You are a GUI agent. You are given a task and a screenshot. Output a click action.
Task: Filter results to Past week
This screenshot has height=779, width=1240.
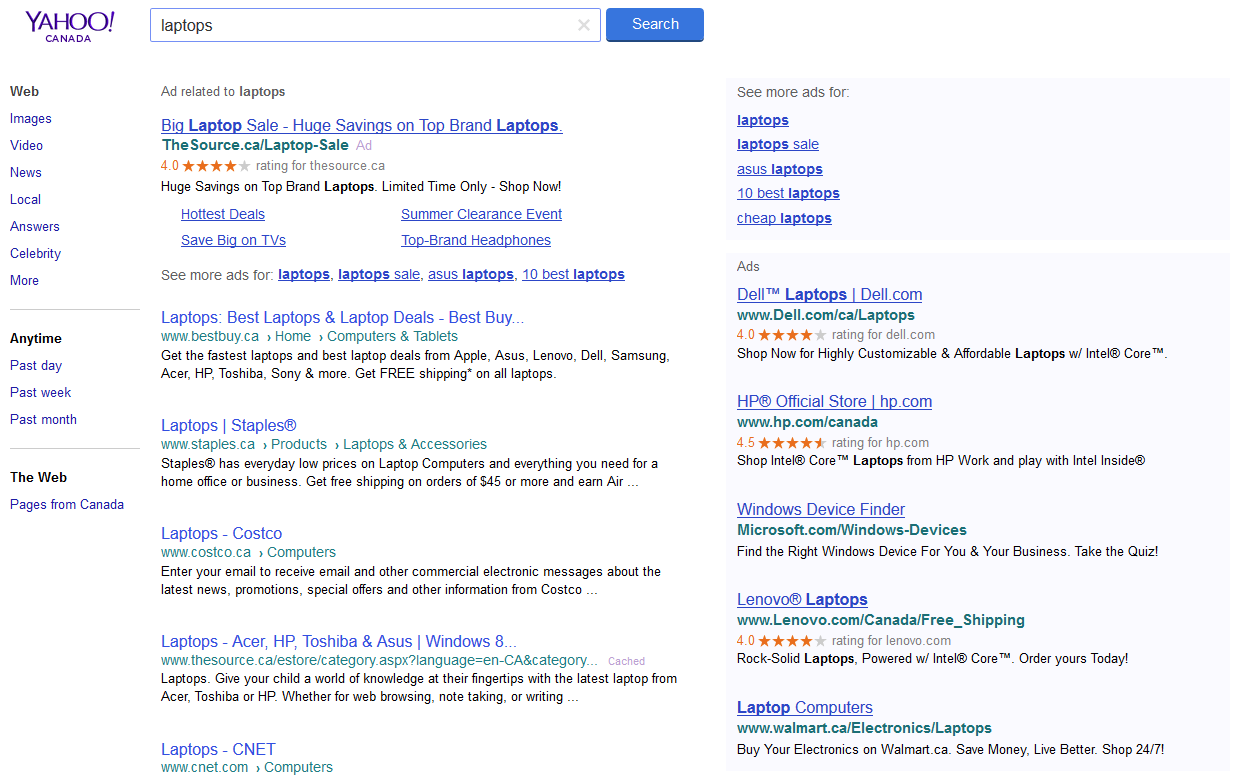[40, 393]
